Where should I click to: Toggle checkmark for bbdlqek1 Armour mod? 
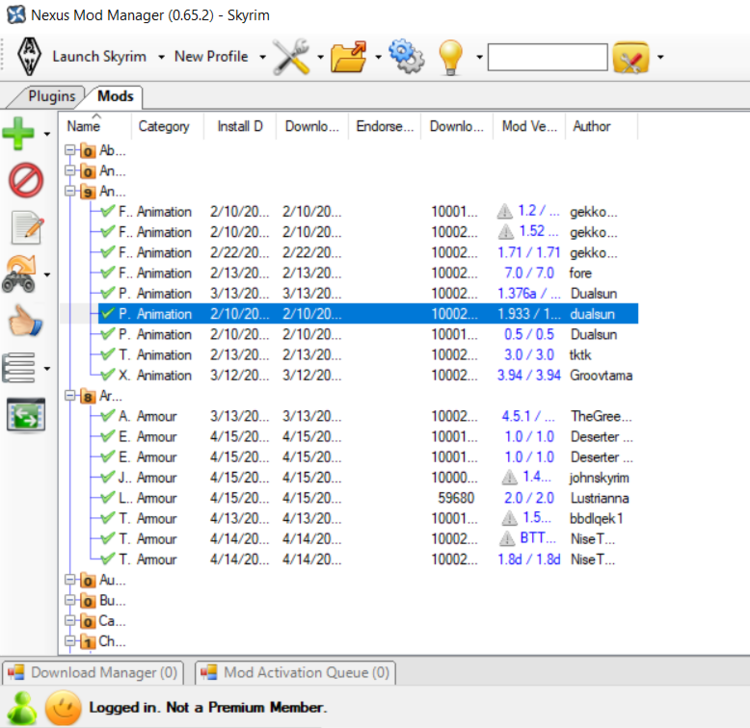pos(108,517)
